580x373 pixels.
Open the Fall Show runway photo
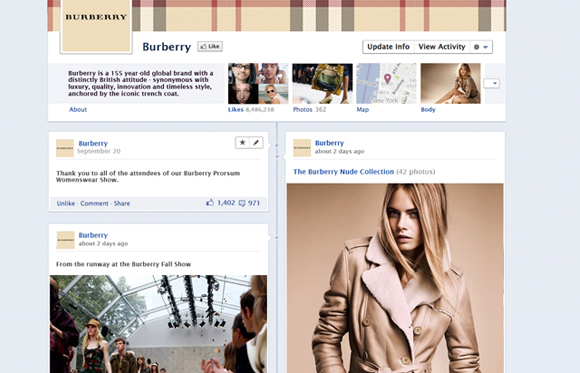point(158,324)
